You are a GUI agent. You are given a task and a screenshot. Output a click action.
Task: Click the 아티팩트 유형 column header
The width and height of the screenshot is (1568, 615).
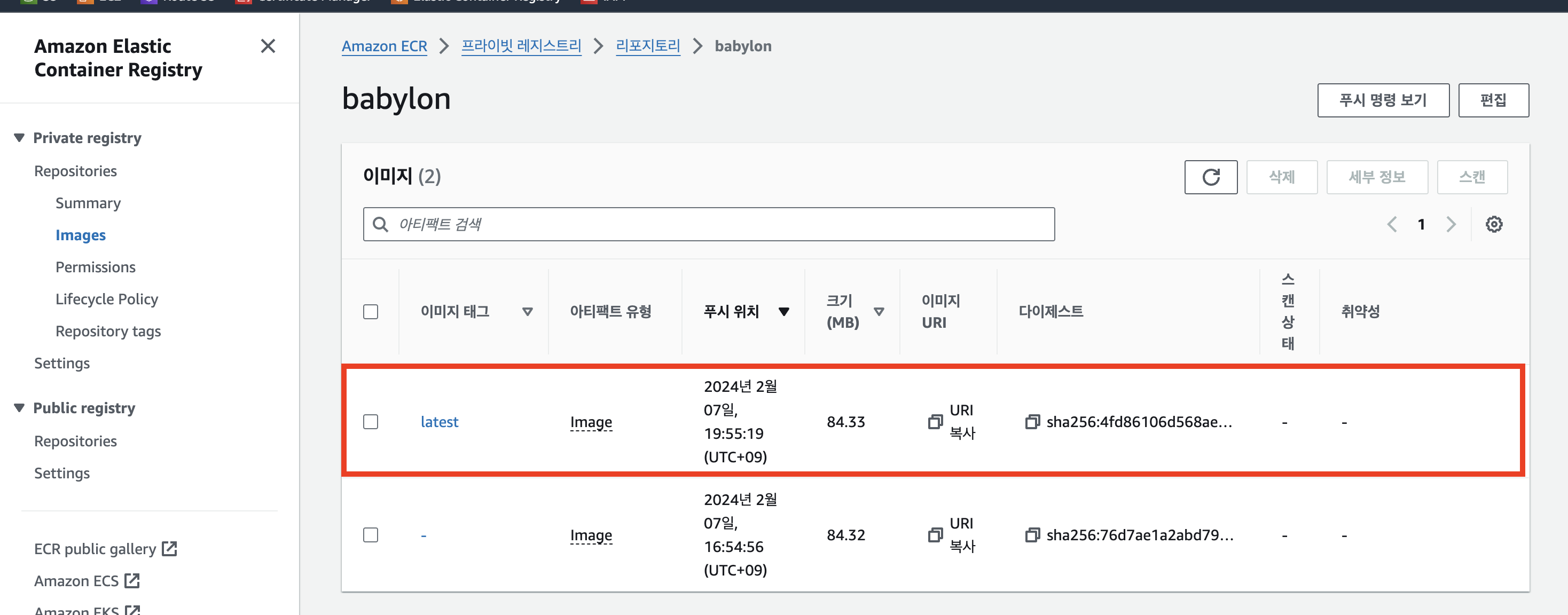point(610,312)
